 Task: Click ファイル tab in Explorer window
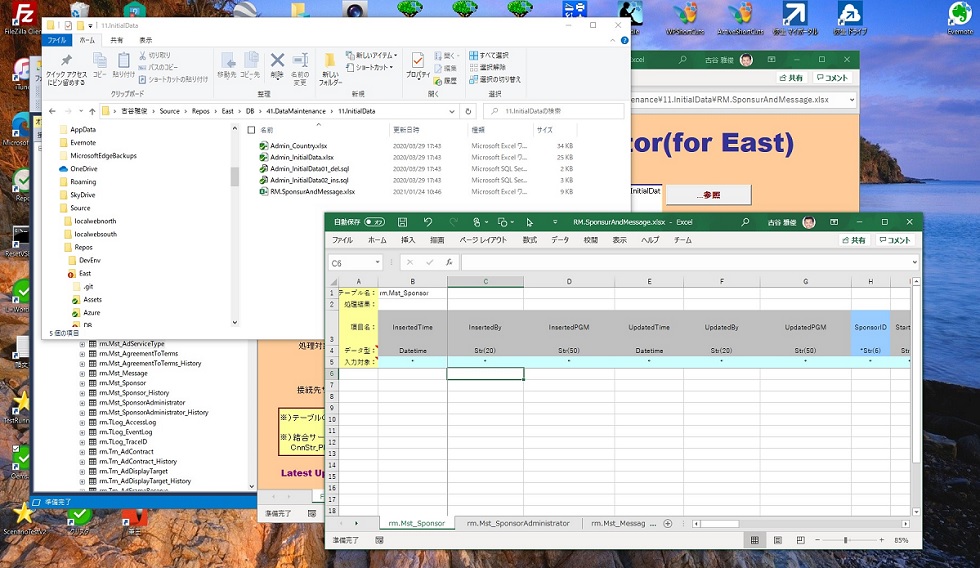tap(57, 40)
